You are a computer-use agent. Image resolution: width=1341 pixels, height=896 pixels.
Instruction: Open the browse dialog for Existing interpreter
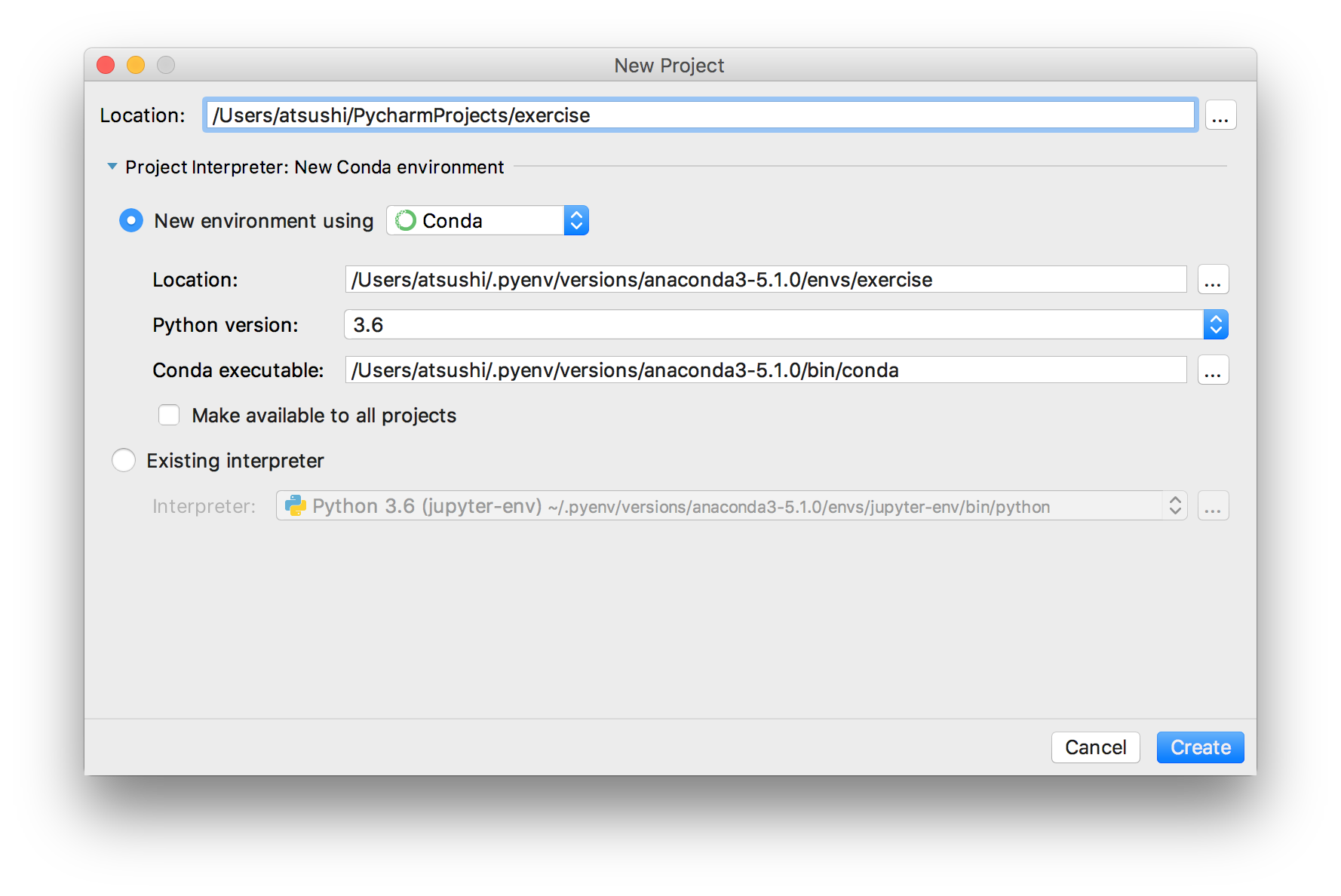1213,505
